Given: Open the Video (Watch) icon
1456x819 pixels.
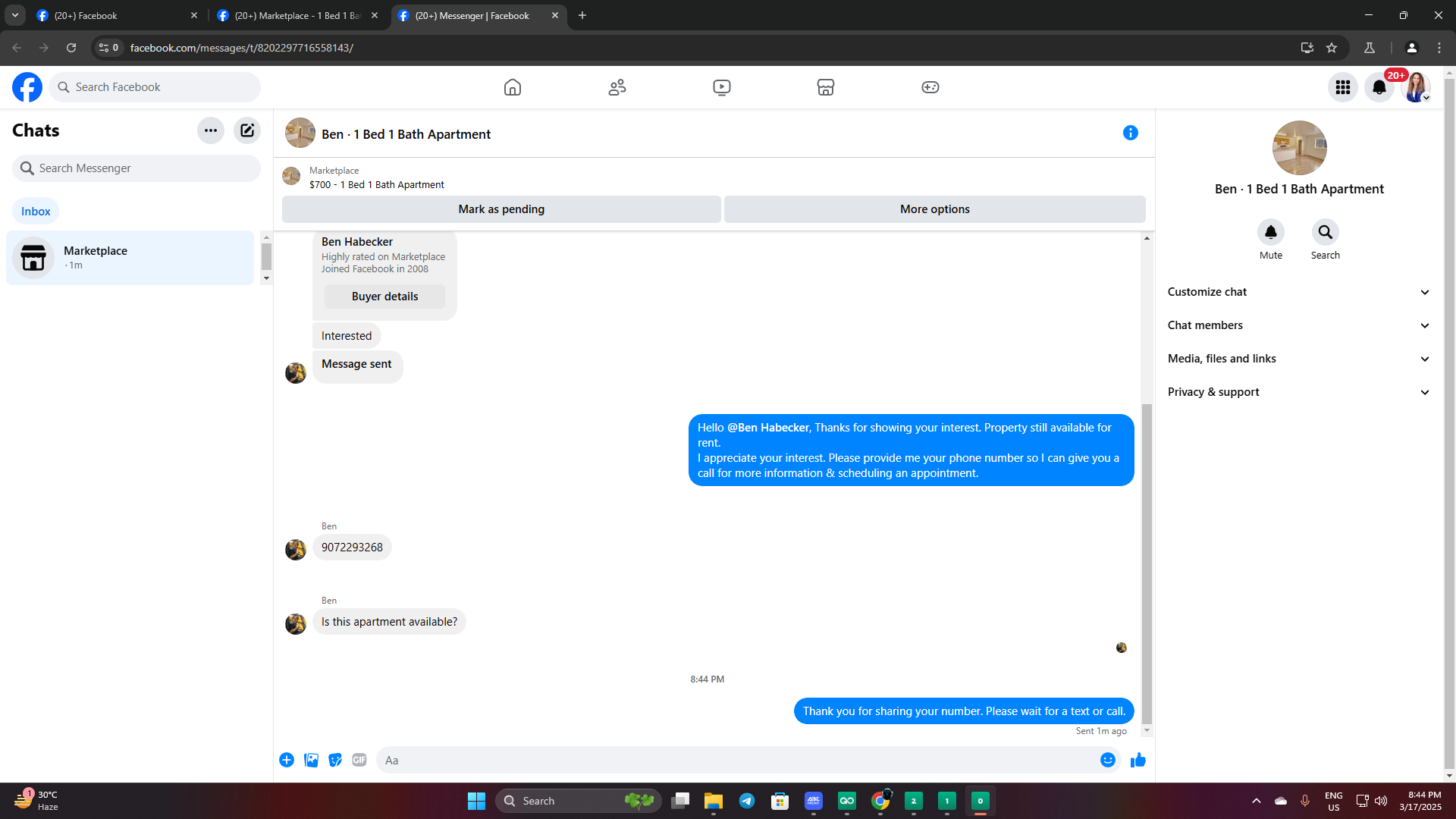Looking at the screenshot, I should [722, 87].
